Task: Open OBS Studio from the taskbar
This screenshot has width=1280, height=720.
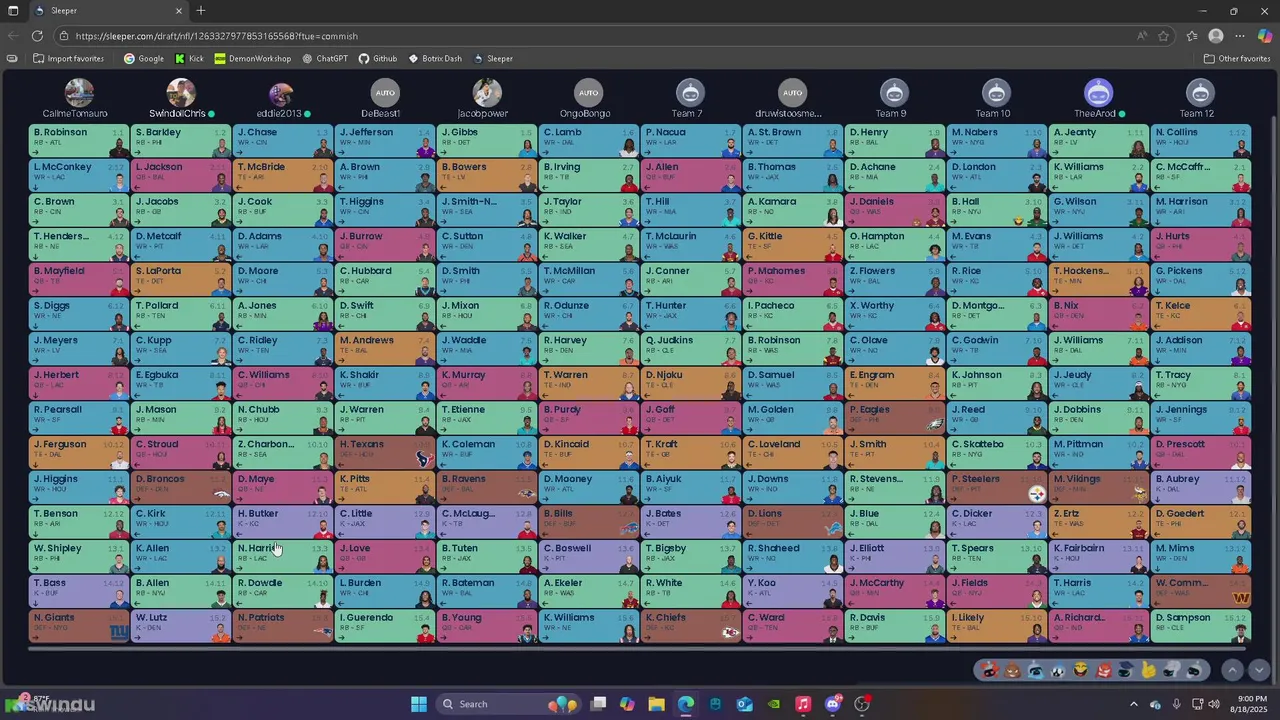Action: pyautogui.click(x=862, y=704)
